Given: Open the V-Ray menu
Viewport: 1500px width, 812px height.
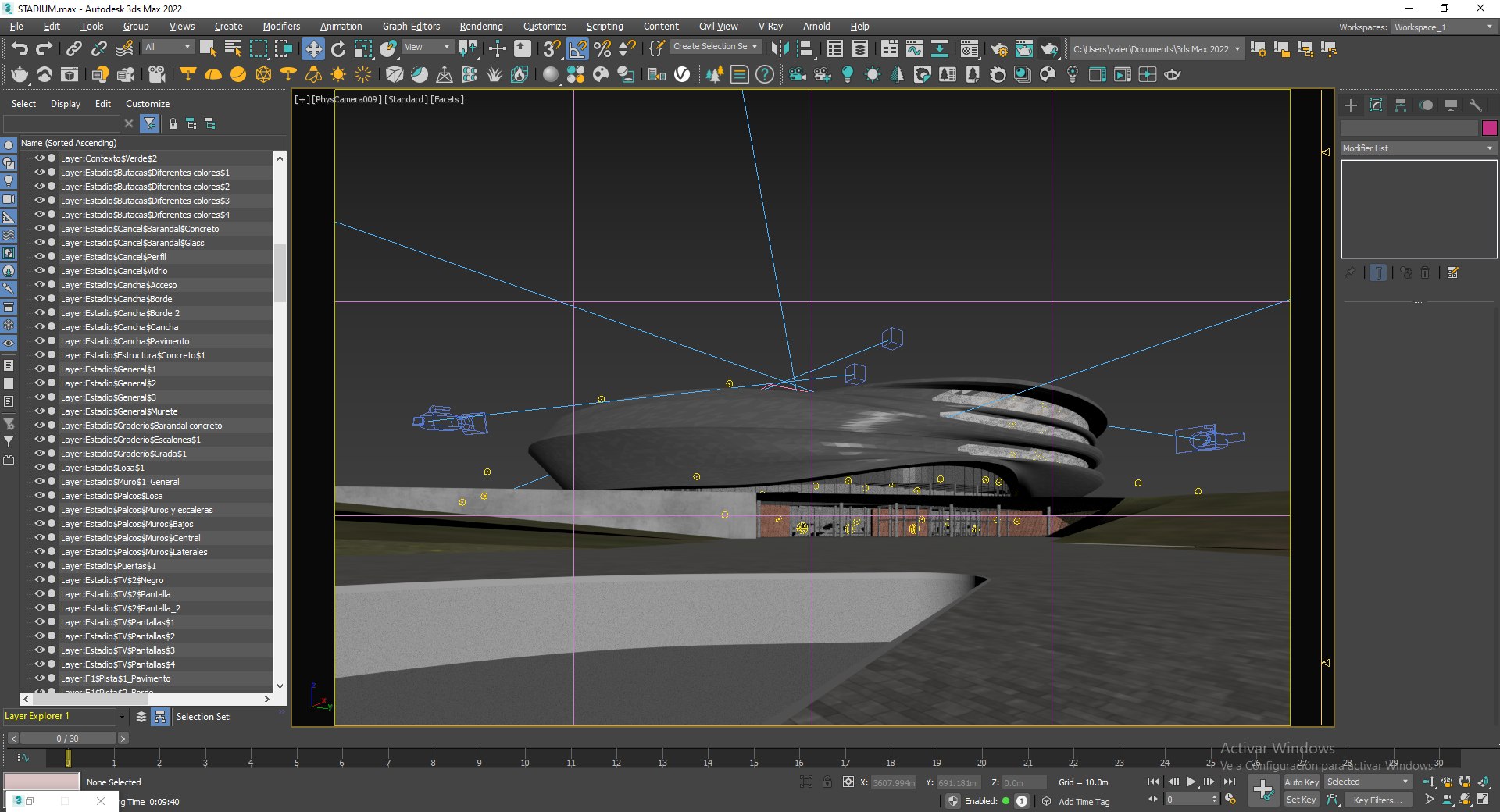Looking at the screenshot, I should click(x=770, y=27).
